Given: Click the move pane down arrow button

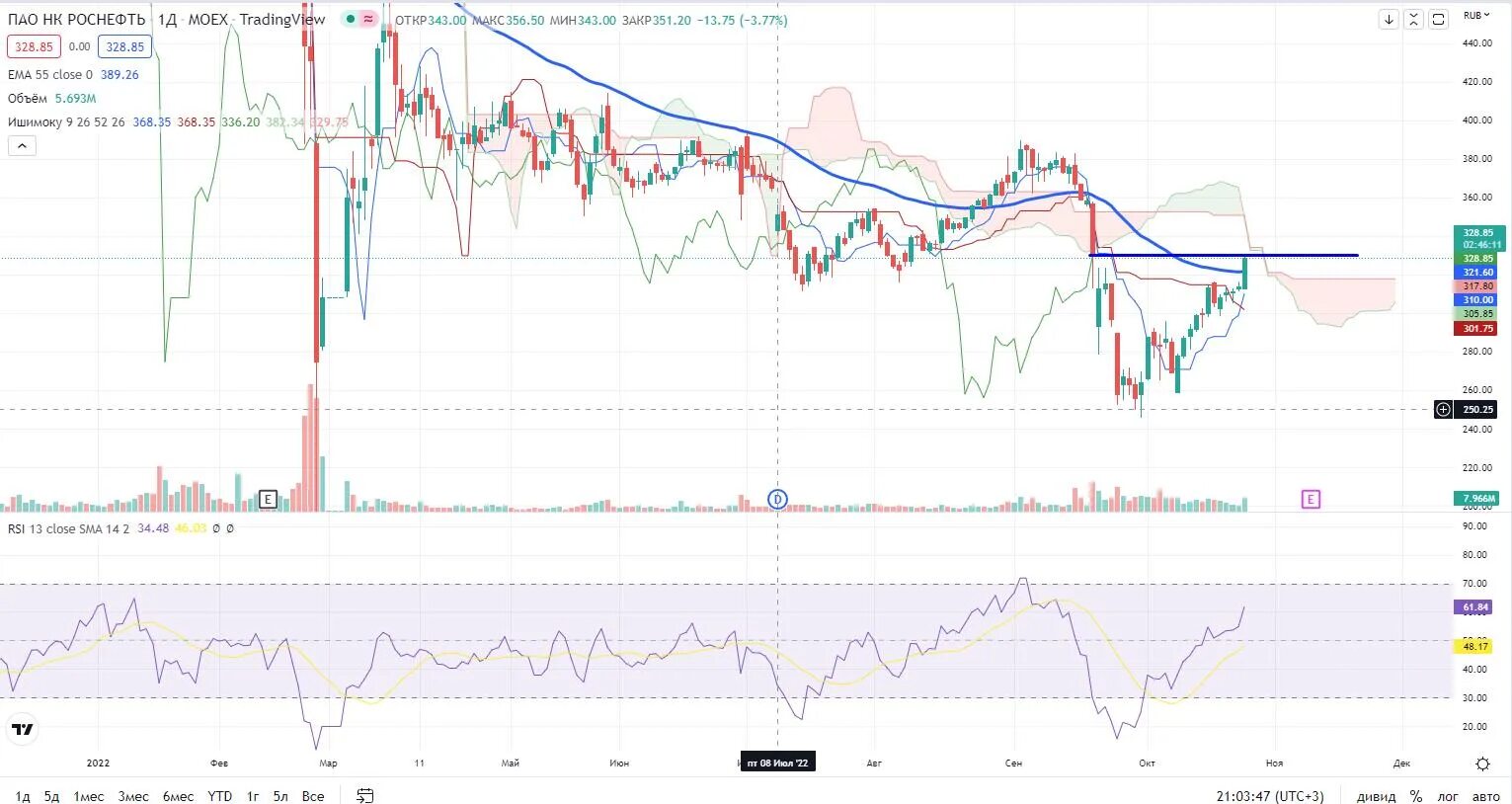Looking at the screenshot, I should click(1389, 20).
